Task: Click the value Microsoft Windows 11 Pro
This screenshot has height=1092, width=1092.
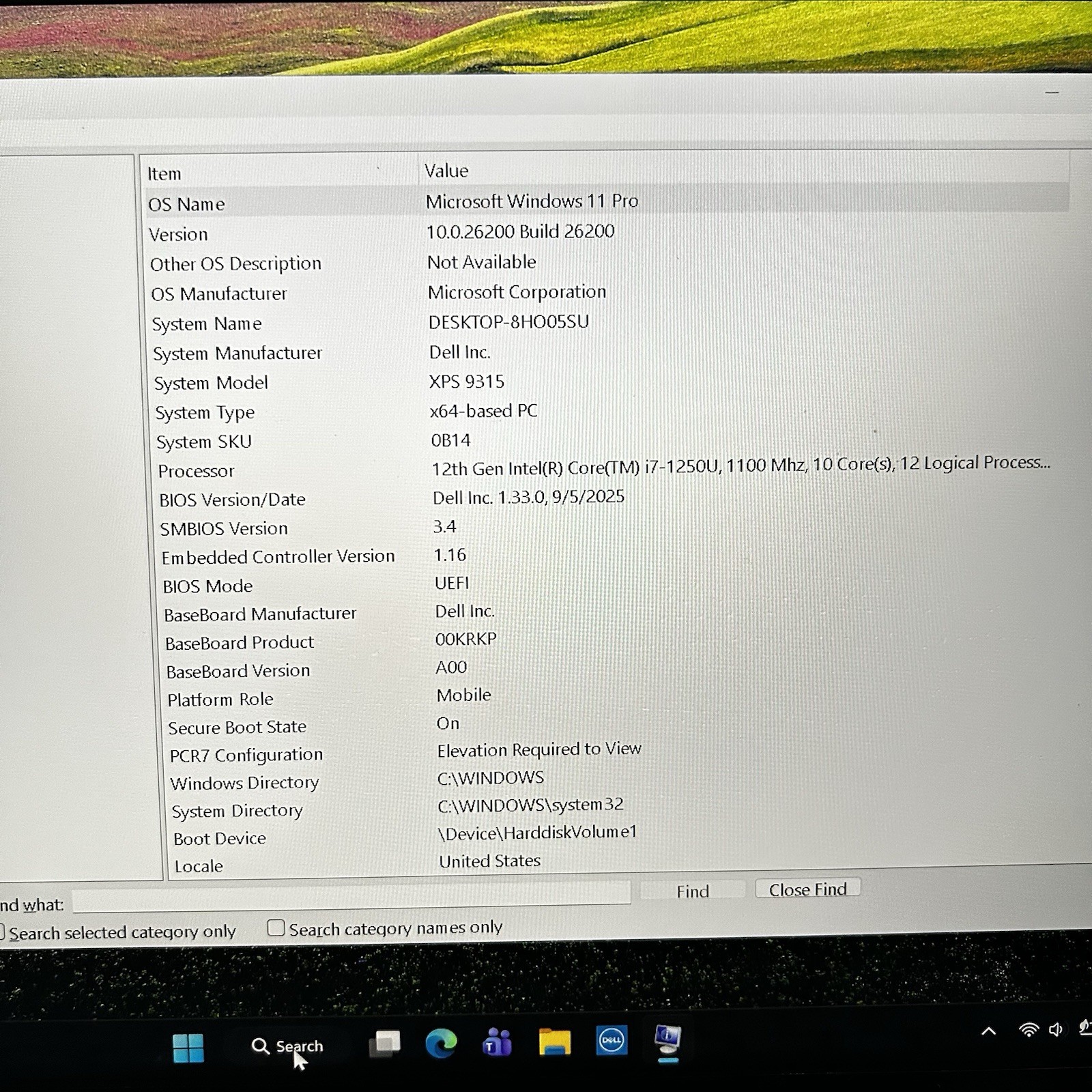Action: point(532,201)
